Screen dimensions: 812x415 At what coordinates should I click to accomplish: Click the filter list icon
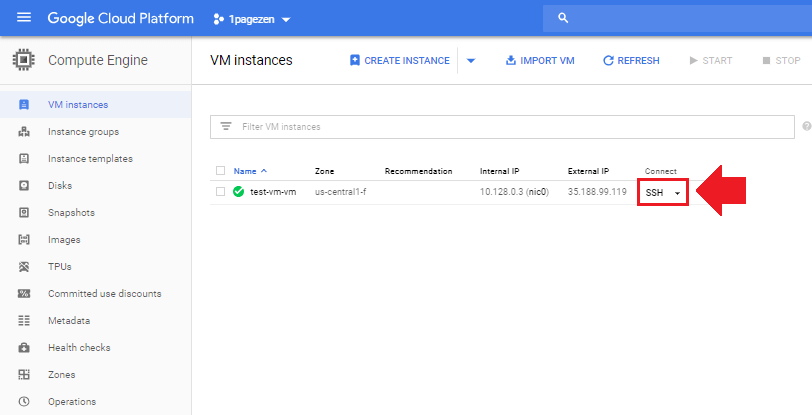pos(226,126)
